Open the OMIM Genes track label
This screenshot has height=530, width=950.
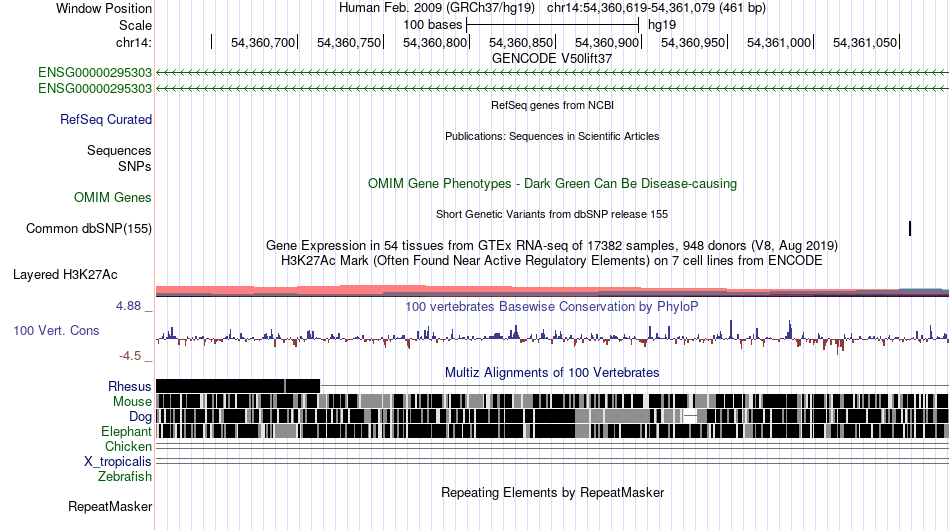(112, 197)
